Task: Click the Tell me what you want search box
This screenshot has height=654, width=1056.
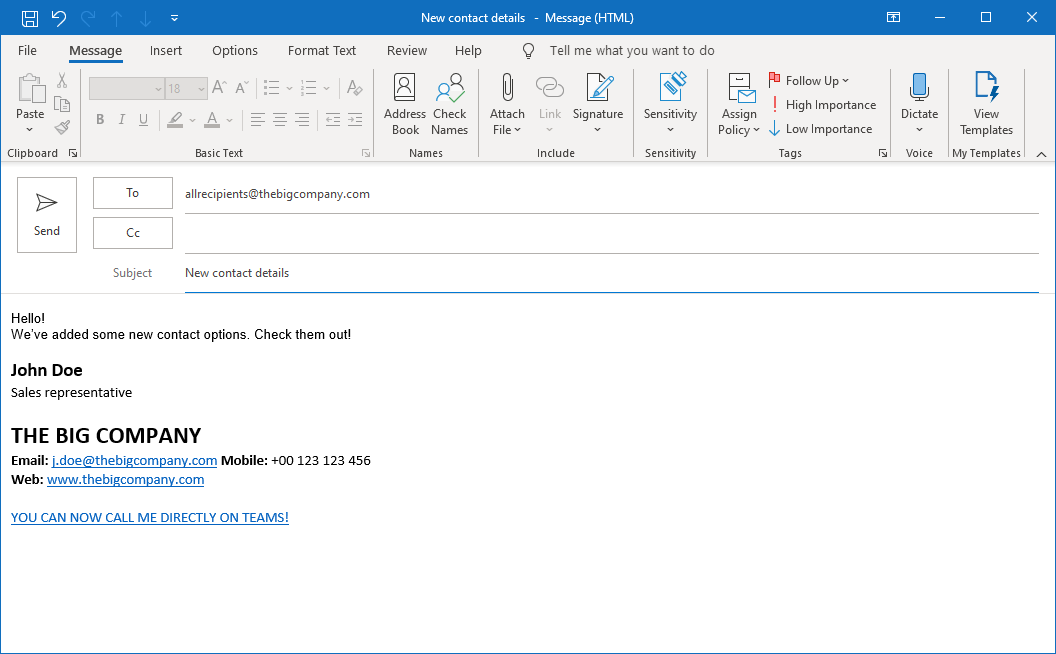Action: (x=632, y=51)
